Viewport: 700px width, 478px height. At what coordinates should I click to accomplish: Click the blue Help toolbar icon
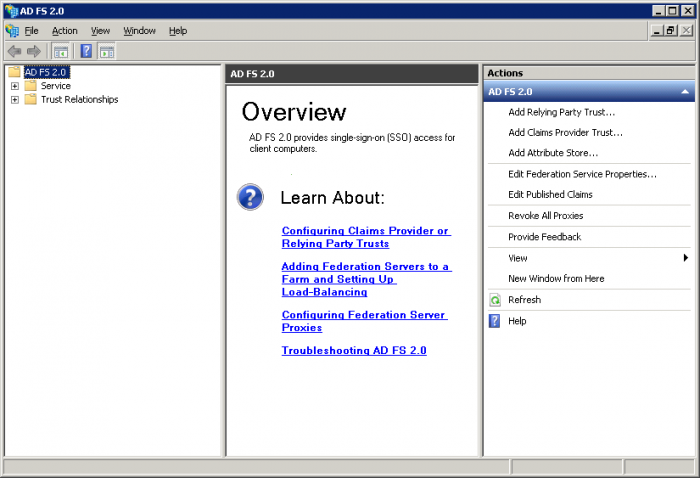[87, 51]
